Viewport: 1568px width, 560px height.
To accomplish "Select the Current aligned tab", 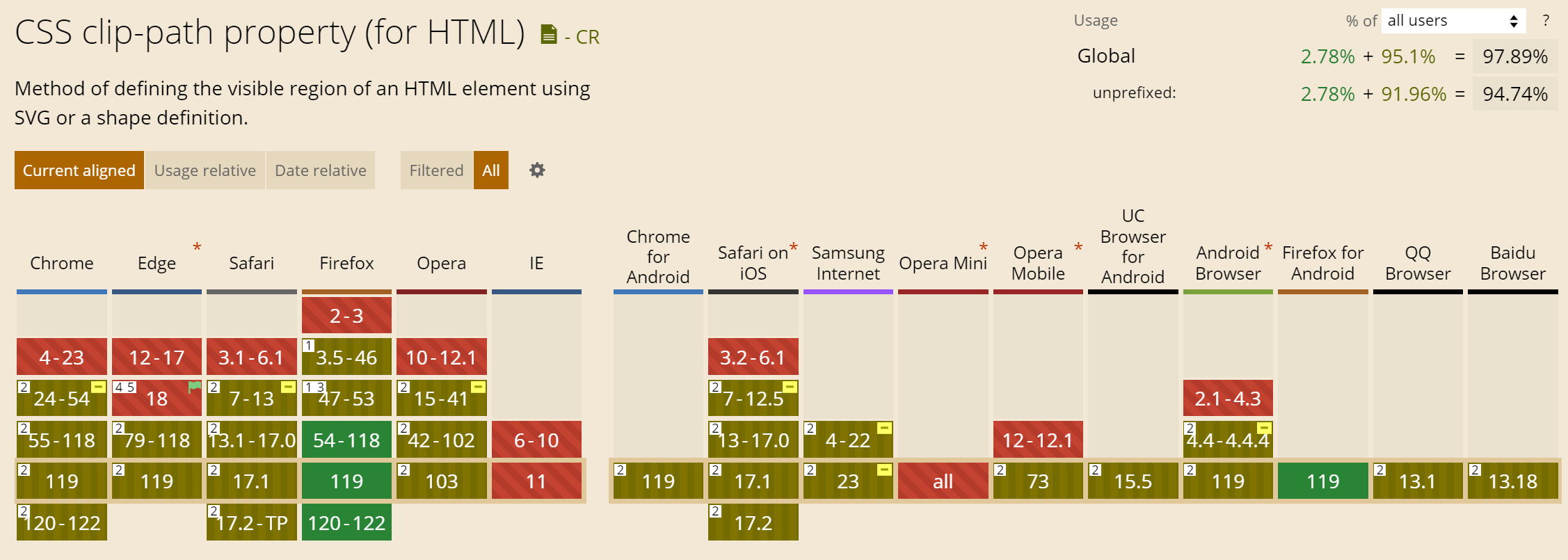I will [79, 170].
